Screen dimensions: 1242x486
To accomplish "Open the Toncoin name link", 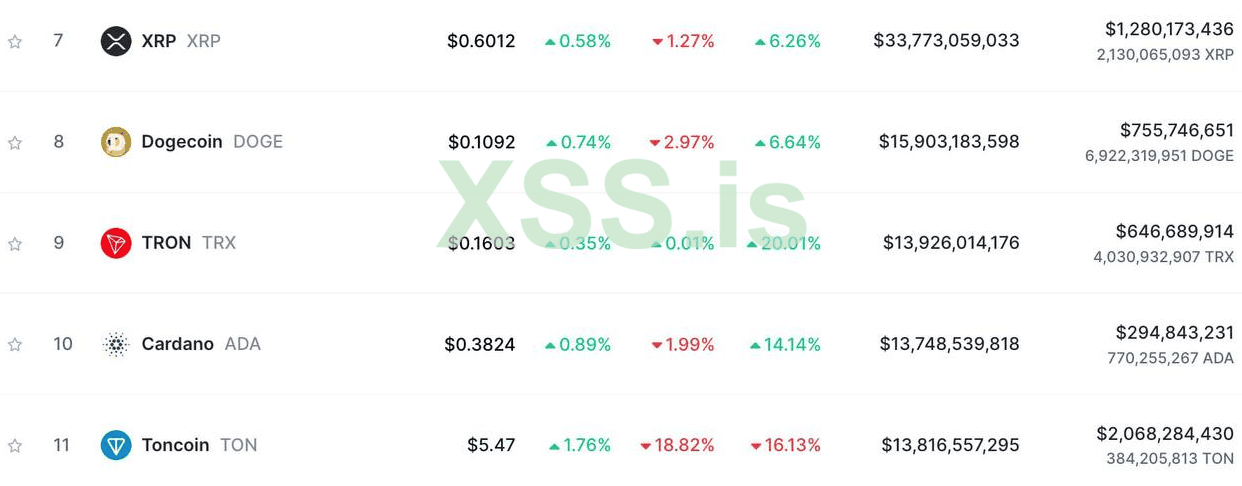I will [175, 445].
